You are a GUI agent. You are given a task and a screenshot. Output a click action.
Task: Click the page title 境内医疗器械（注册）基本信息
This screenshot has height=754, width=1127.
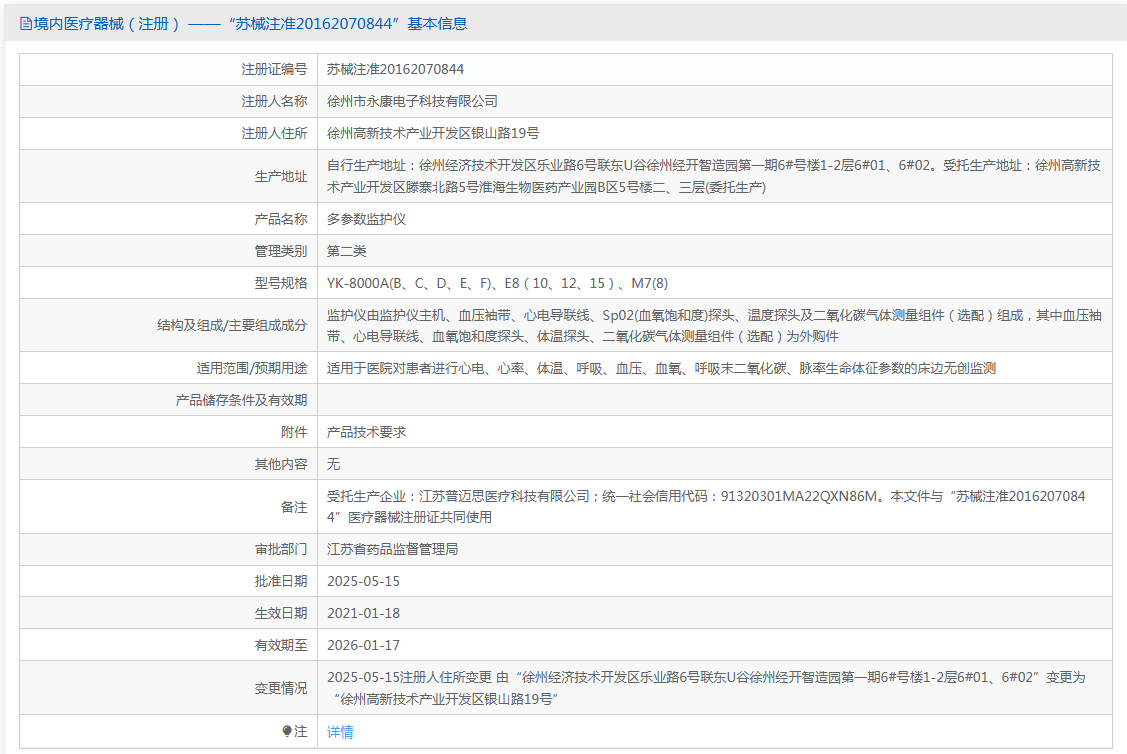(250, 24)
